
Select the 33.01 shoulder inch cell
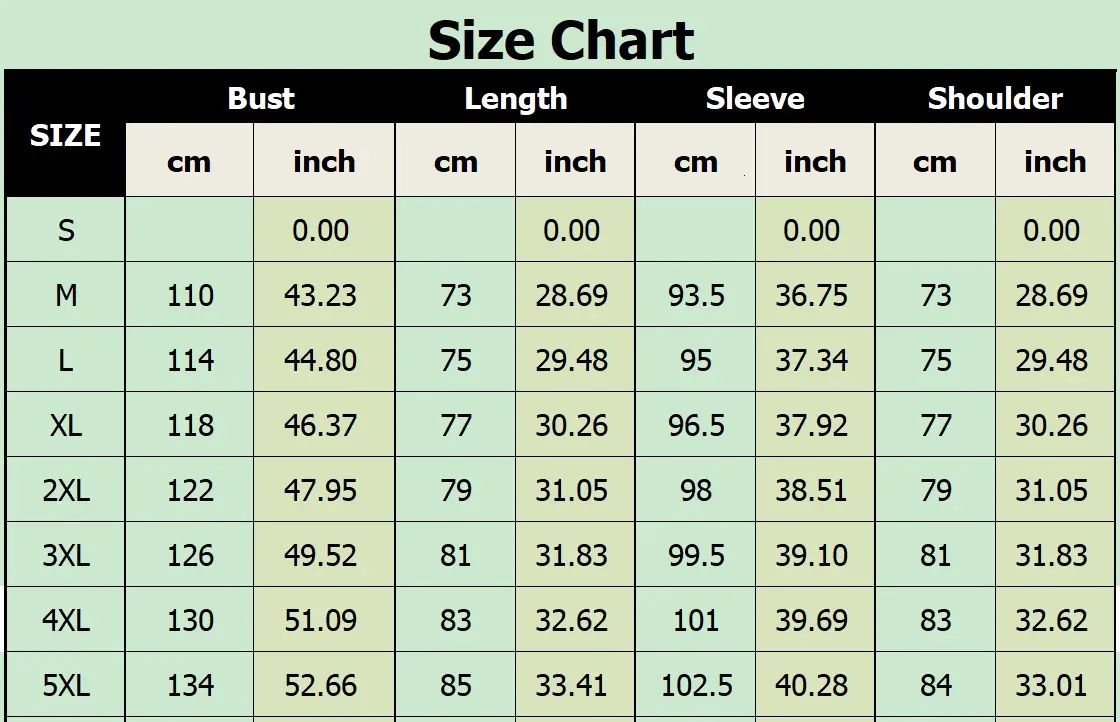click(x=1051, y=685)
